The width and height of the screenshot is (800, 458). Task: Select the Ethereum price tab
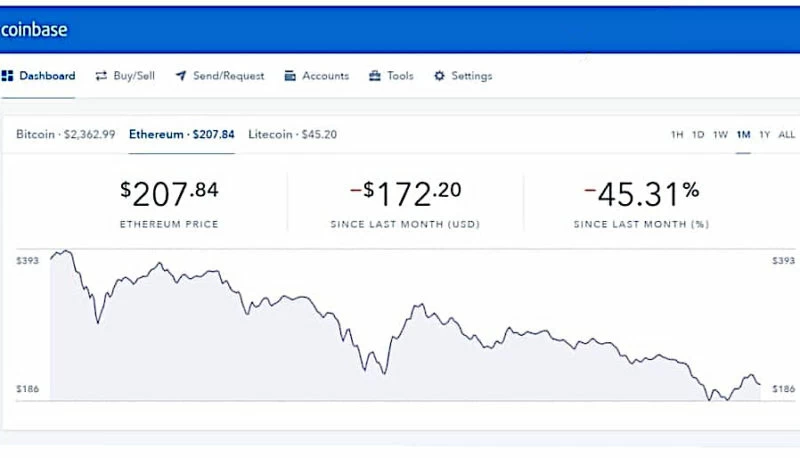182,134
